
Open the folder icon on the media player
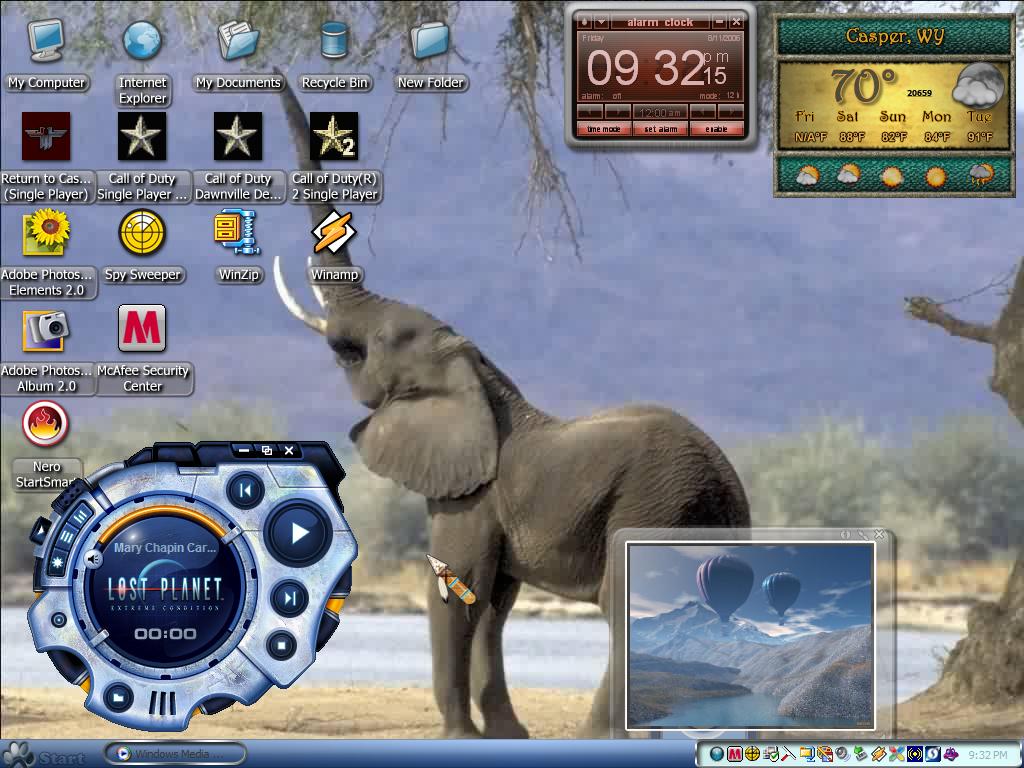[x=118, y=697]
